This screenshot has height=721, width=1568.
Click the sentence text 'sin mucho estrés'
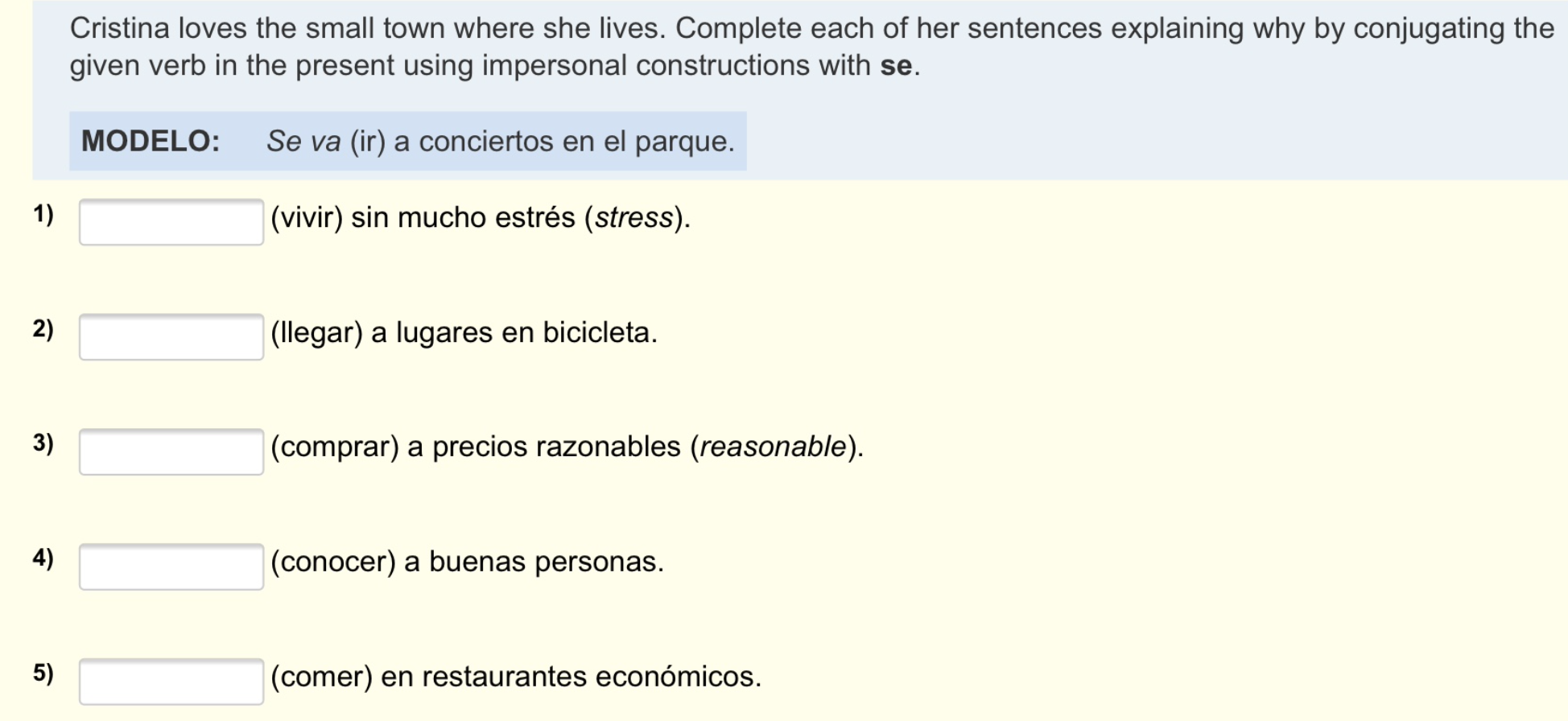click(463, 218)
